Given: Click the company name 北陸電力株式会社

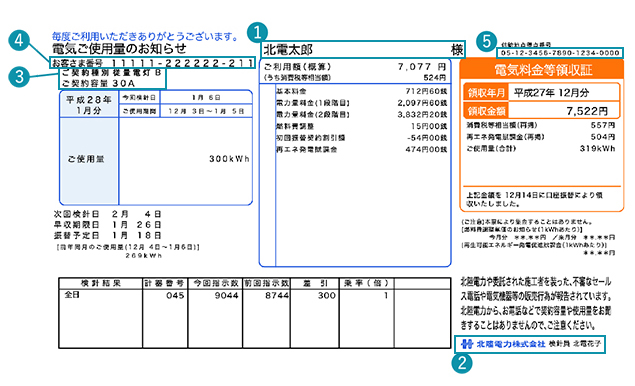Looking at the screenshot, I should click(x=511, y=344).
